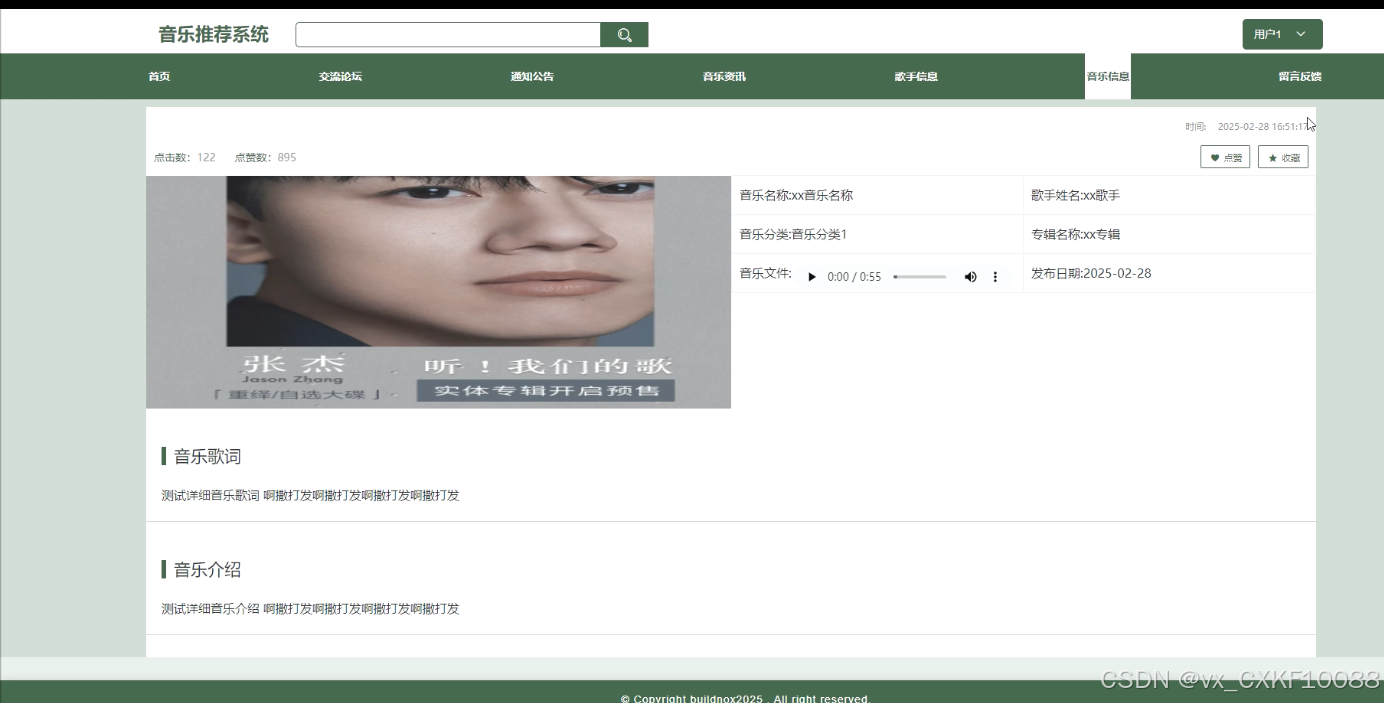Screen dimensions: 1384x703
Task: Click the 发布日期:2025-02-28 cell
Action: click(x=1169, y=273)
